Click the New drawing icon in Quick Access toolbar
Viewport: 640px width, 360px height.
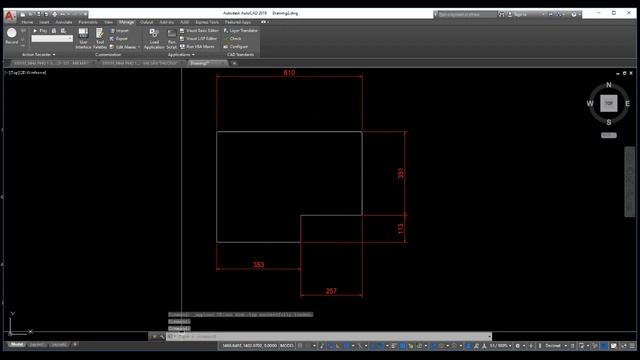tap(23, 14)
